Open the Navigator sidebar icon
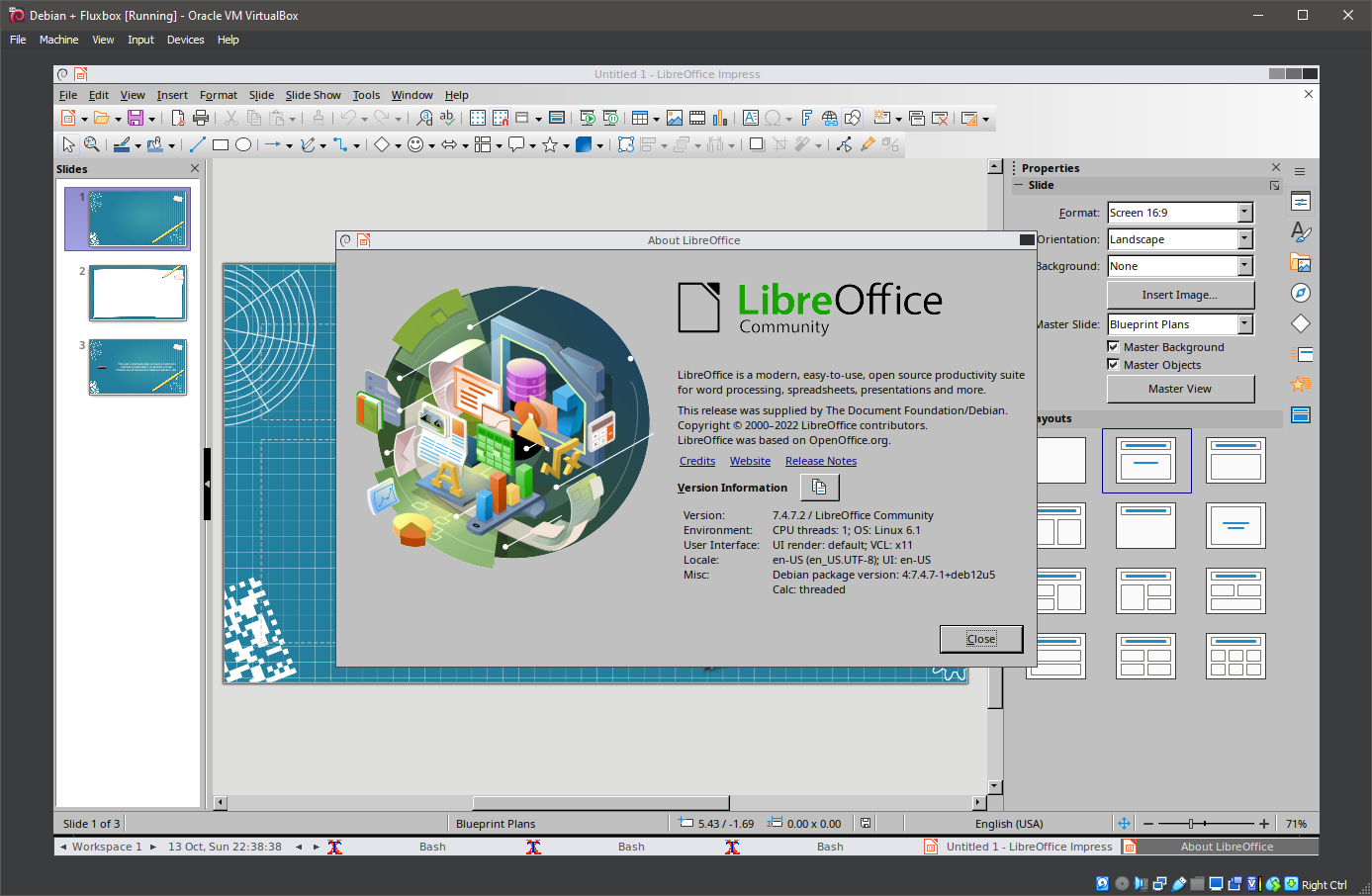The height and width of the screenshot is (896, 1372). (1301, 293)
